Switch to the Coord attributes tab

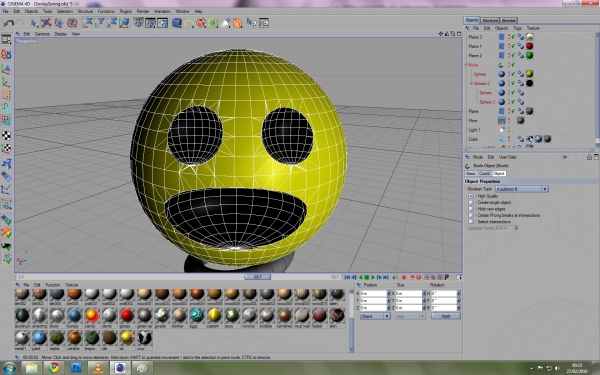tap(484, 173)
